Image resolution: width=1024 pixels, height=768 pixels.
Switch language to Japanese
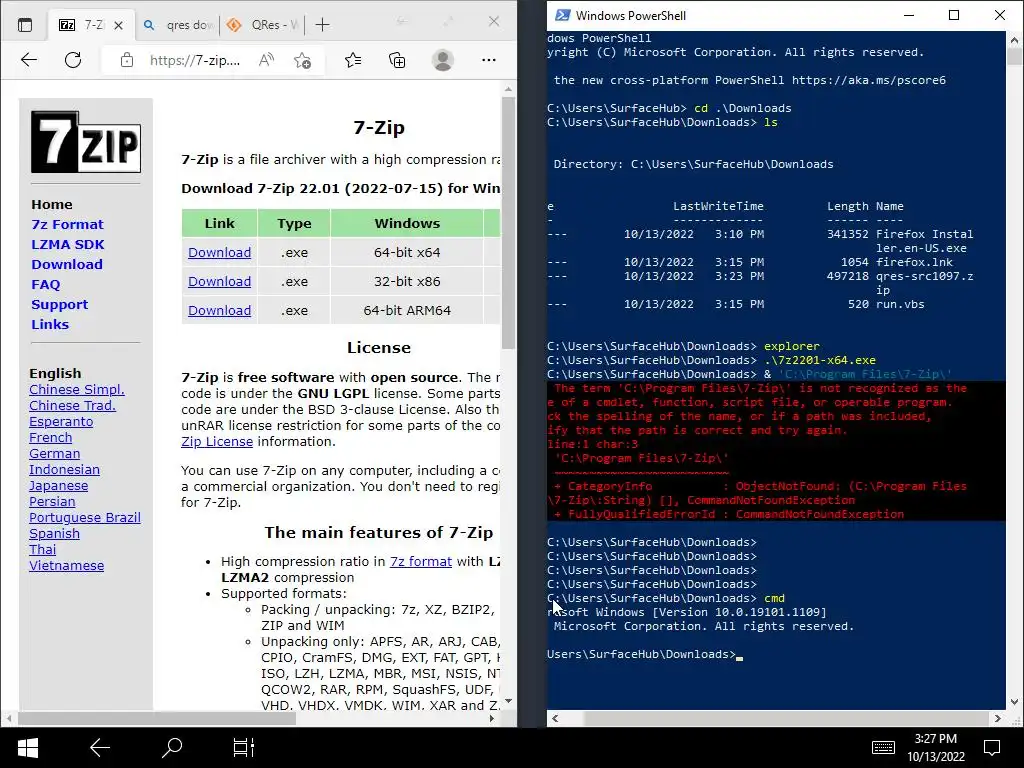tap(58, 486)
